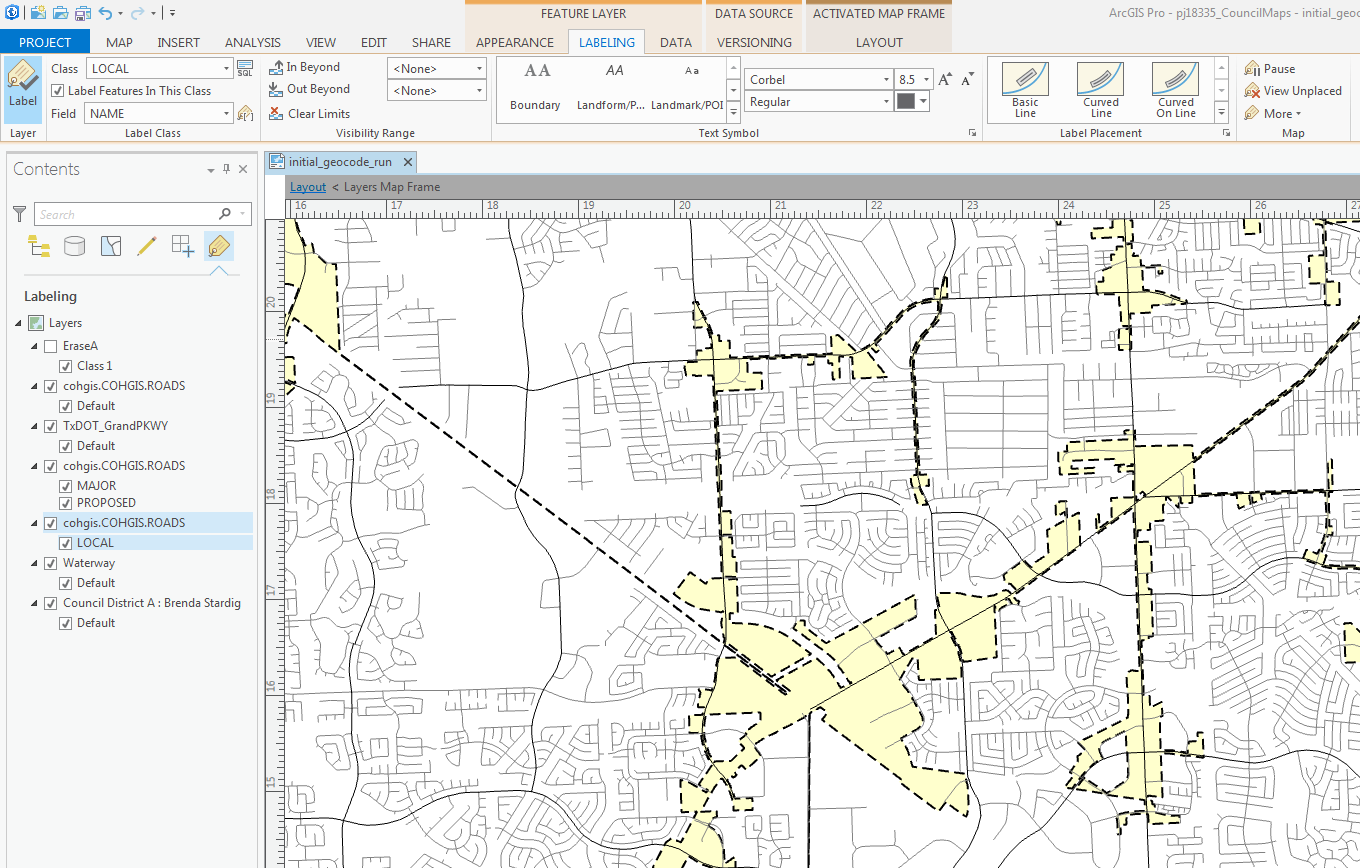Click View Unplaced labels
1360x868 pixels.
(x=1293, y=91)
